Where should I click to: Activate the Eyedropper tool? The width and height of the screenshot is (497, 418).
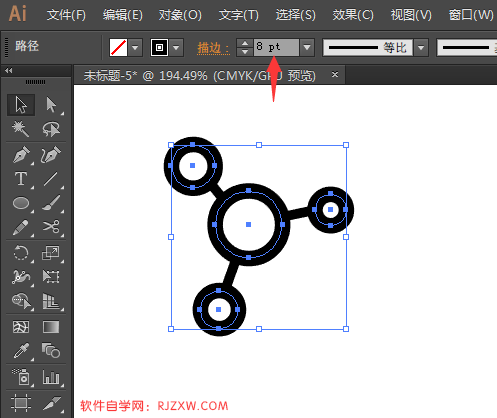21,351
